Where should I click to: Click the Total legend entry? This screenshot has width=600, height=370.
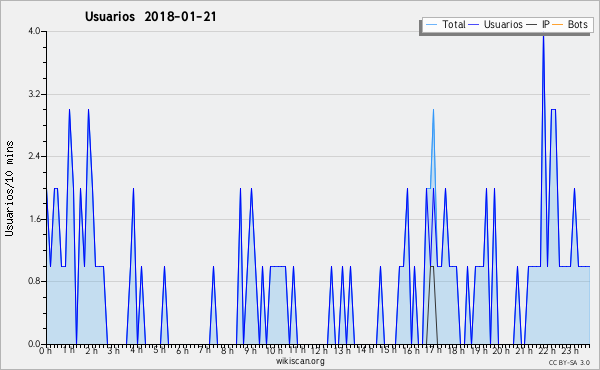click(x=445, y=24)
